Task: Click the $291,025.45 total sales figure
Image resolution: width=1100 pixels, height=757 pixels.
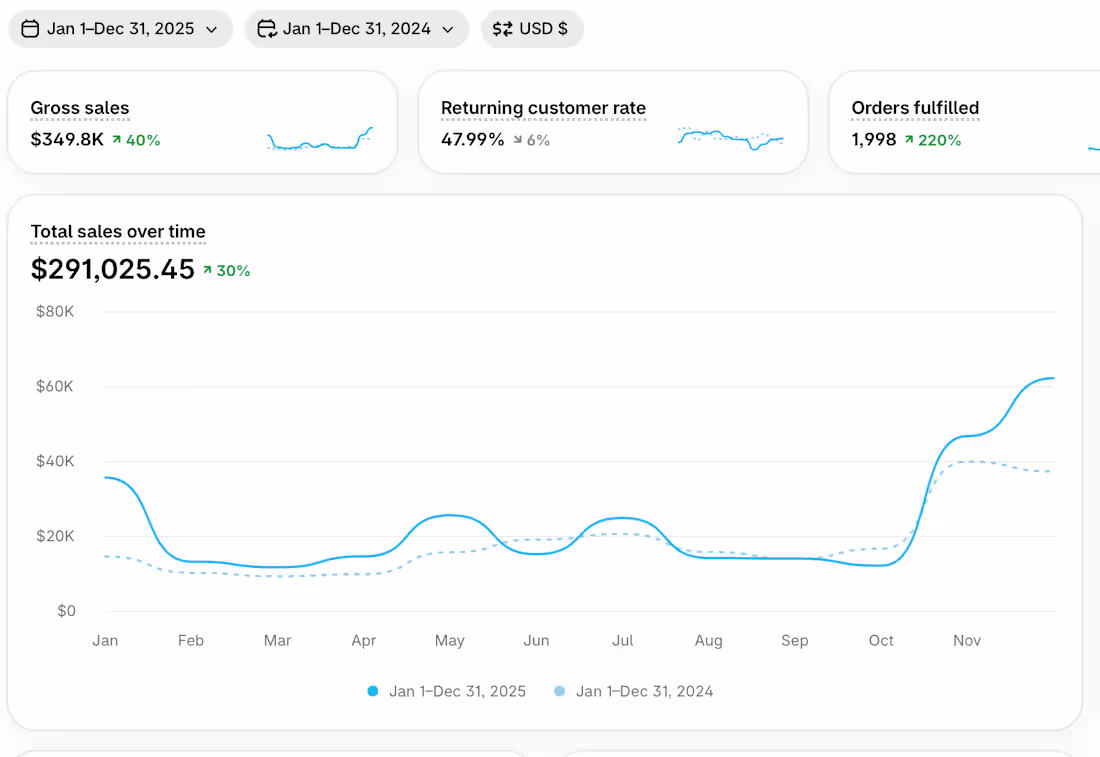Action: coord(112,269)
